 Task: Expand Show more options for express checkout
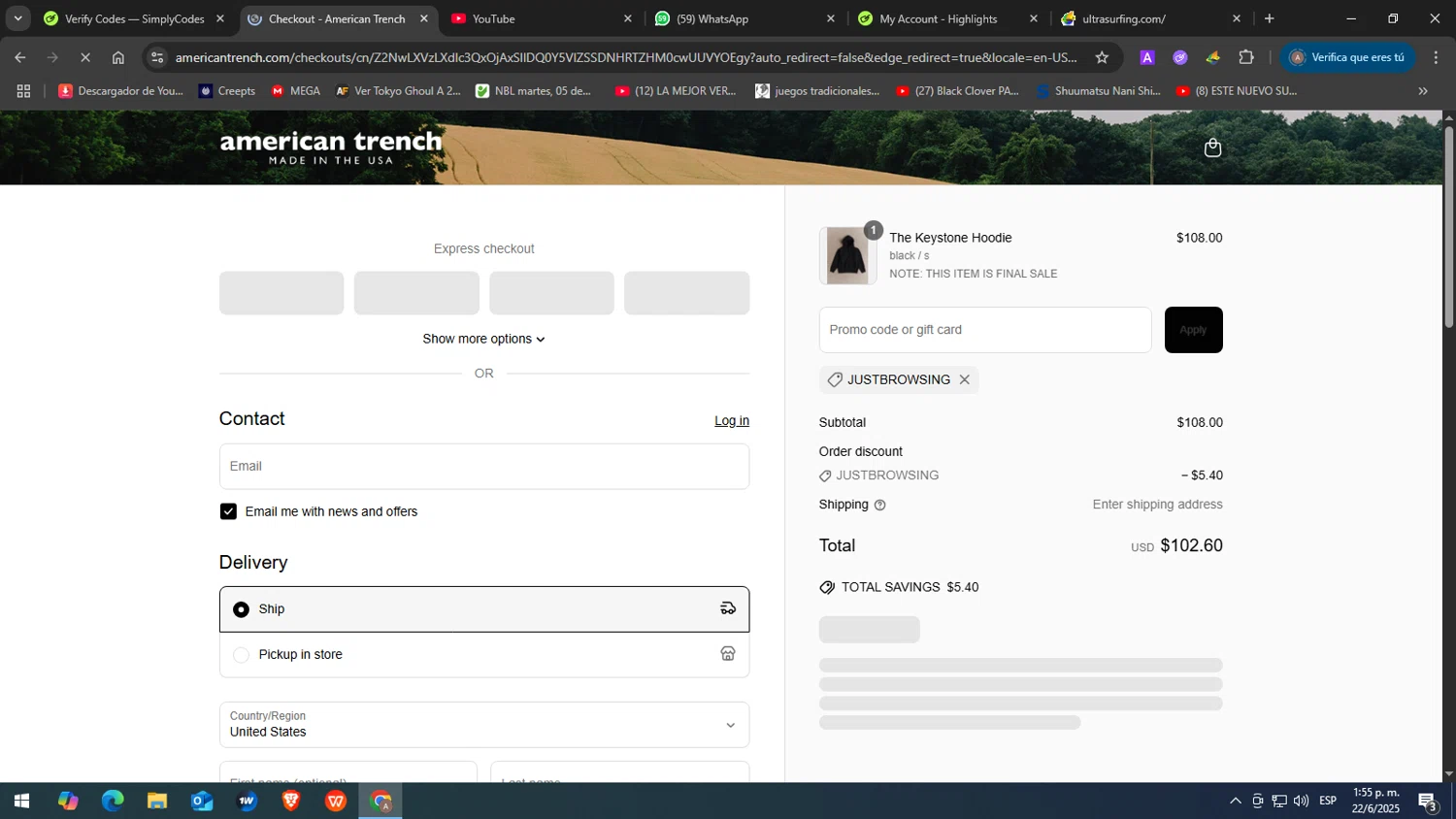(483, 339)
